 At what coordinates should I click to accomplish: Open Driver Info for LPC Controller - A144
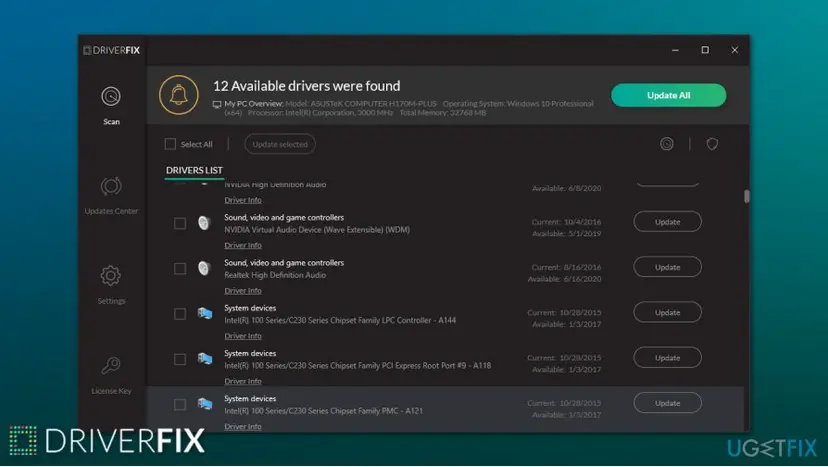click(x=243, y=336)
